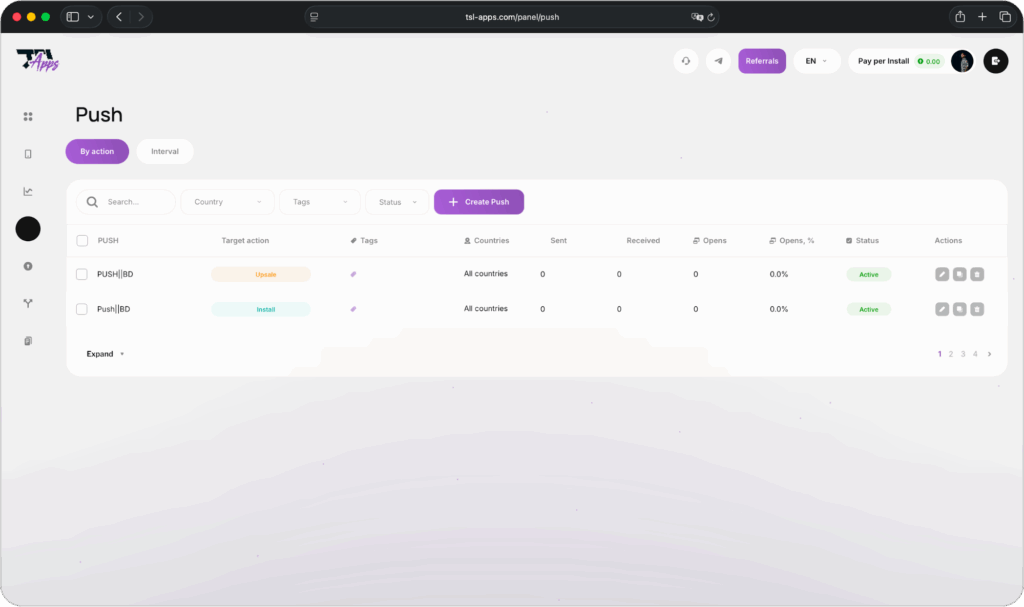Switch to the Interval tab
This screenshot has width=1024, height=607.
[165, 152]
